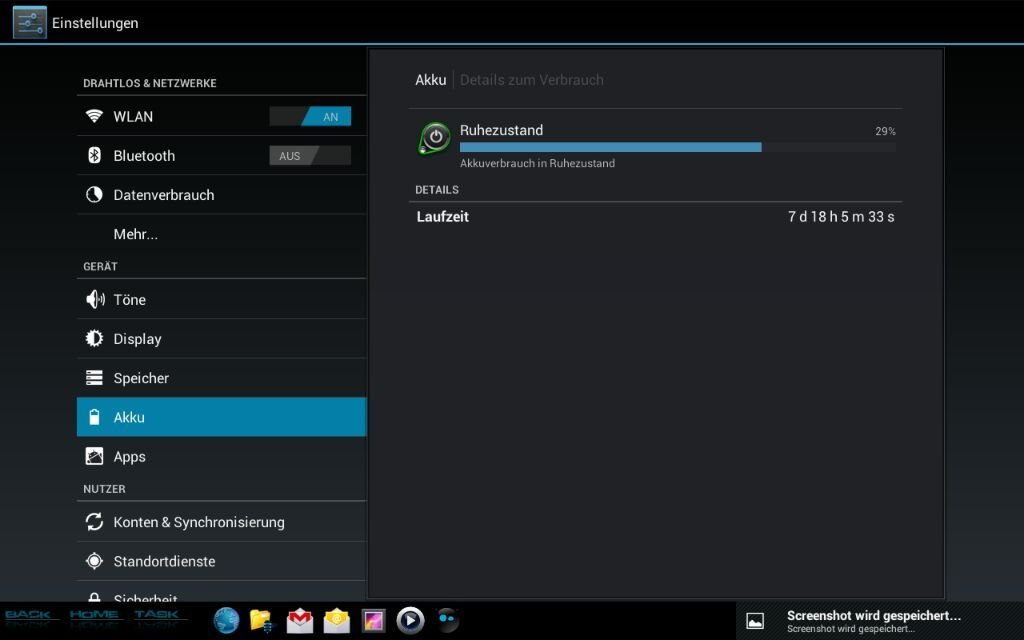1024x640 pixels.
Task: Click the Details zum Verbrauch breadcrumb
Action: pyautogui.click(x=532, y=80)
